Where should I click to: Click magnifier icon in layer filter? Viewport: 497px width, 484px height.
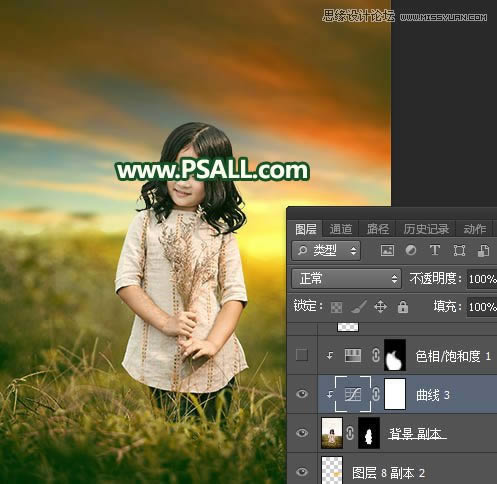302,250
